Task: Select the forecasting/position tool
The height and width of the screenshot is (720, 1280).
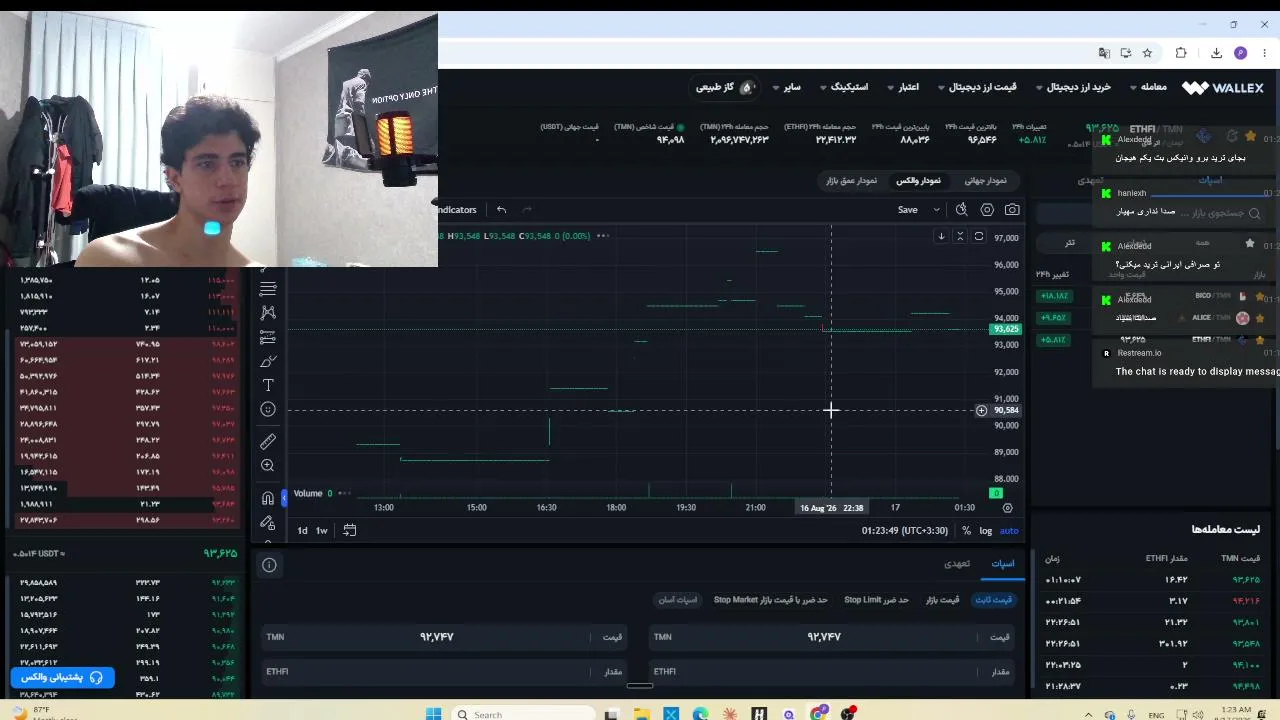Action: [x=268, y=337]
